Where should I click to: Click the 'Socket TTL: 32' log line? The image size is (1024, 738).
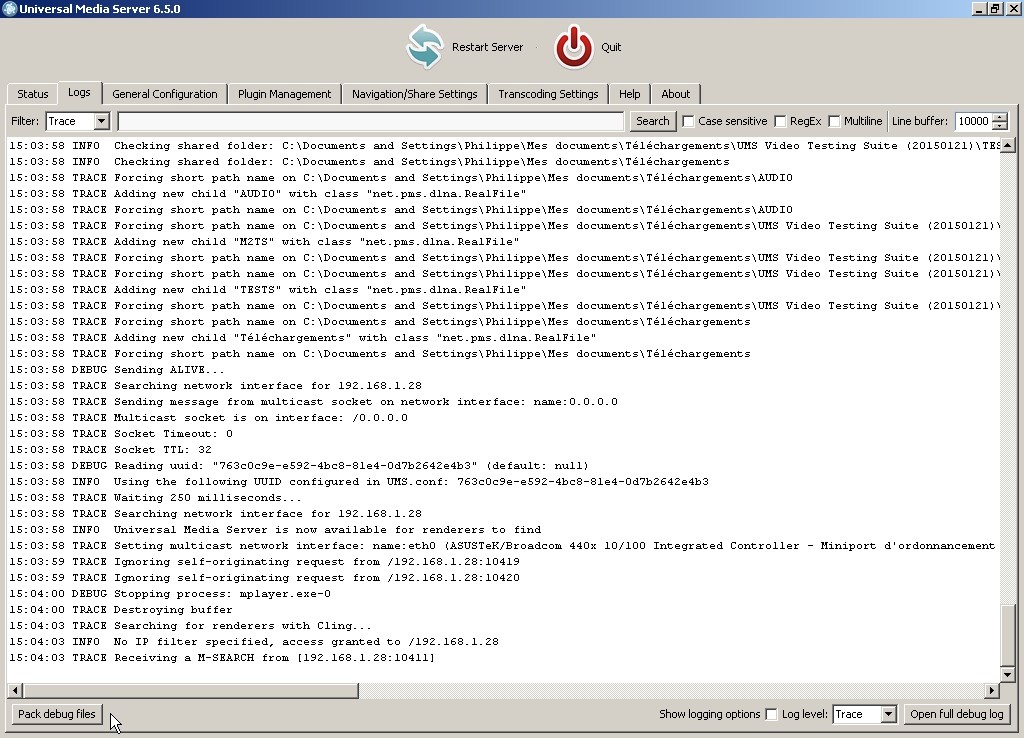(110, 450)
